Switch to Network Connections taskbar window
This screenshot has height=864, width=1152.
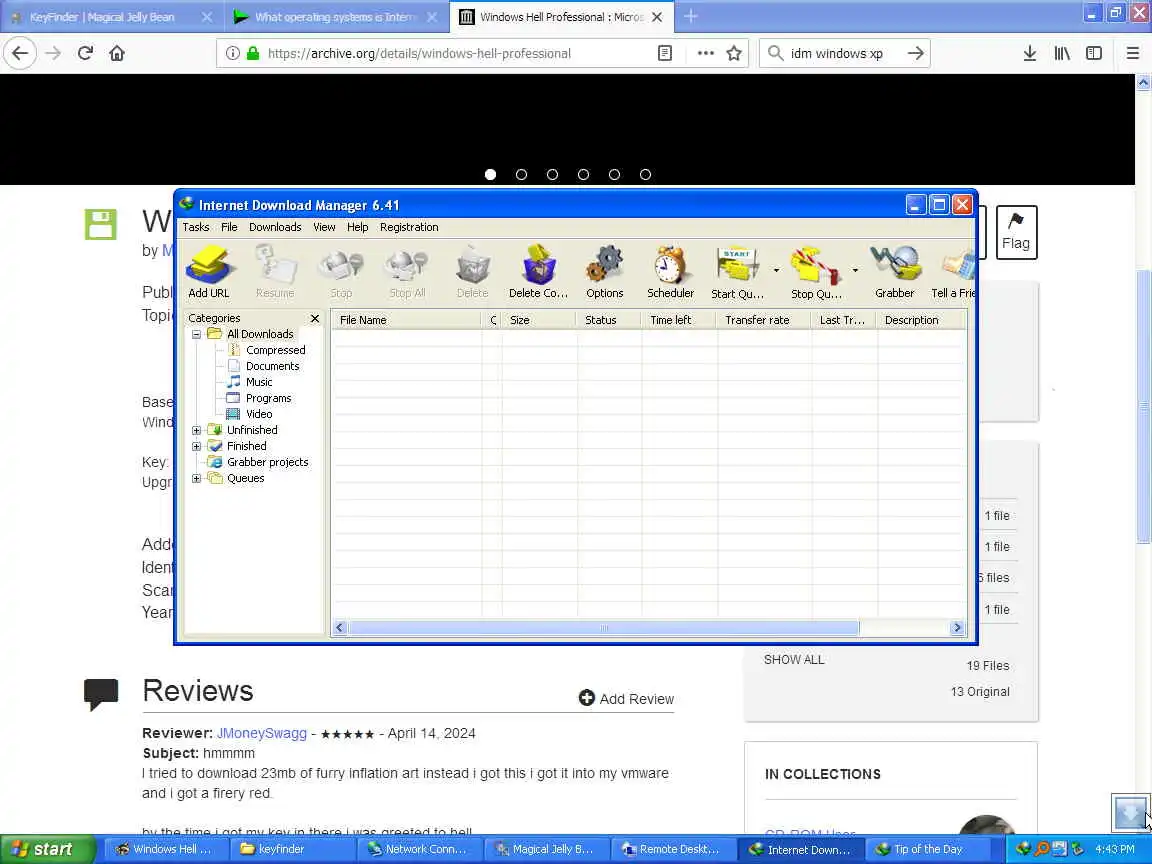point(419,849)
